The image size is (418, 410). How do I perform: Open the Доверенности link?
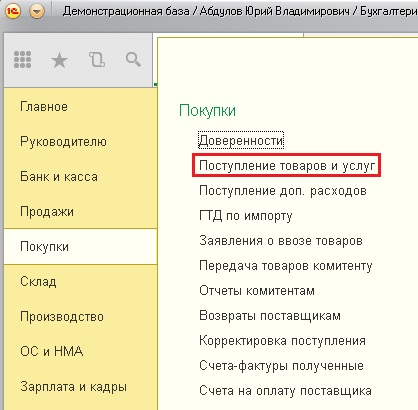pyautogui.click(x=241, y=141)
